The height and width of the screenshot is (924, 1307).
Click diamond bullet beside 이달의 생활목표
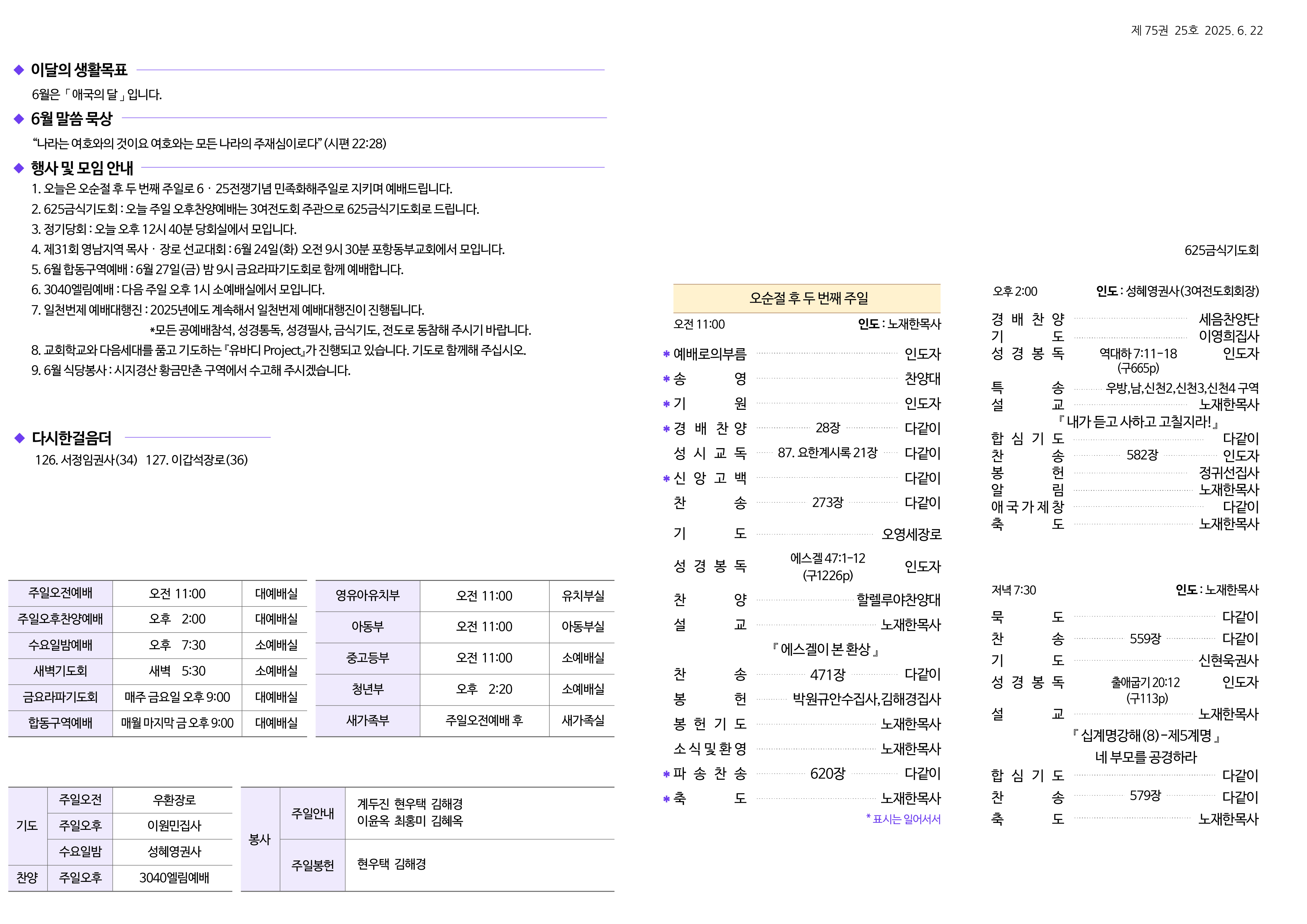[x=19, y=70]
